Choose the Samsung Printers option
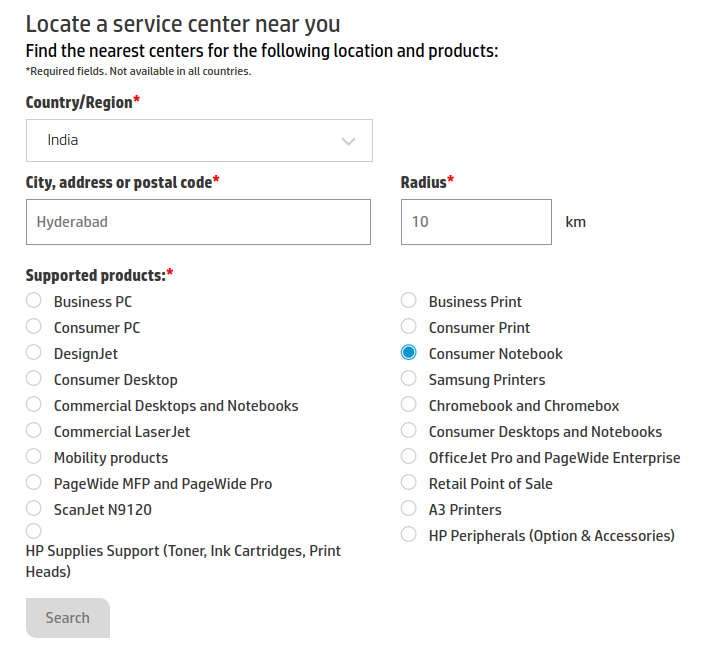 pos(409,379)
